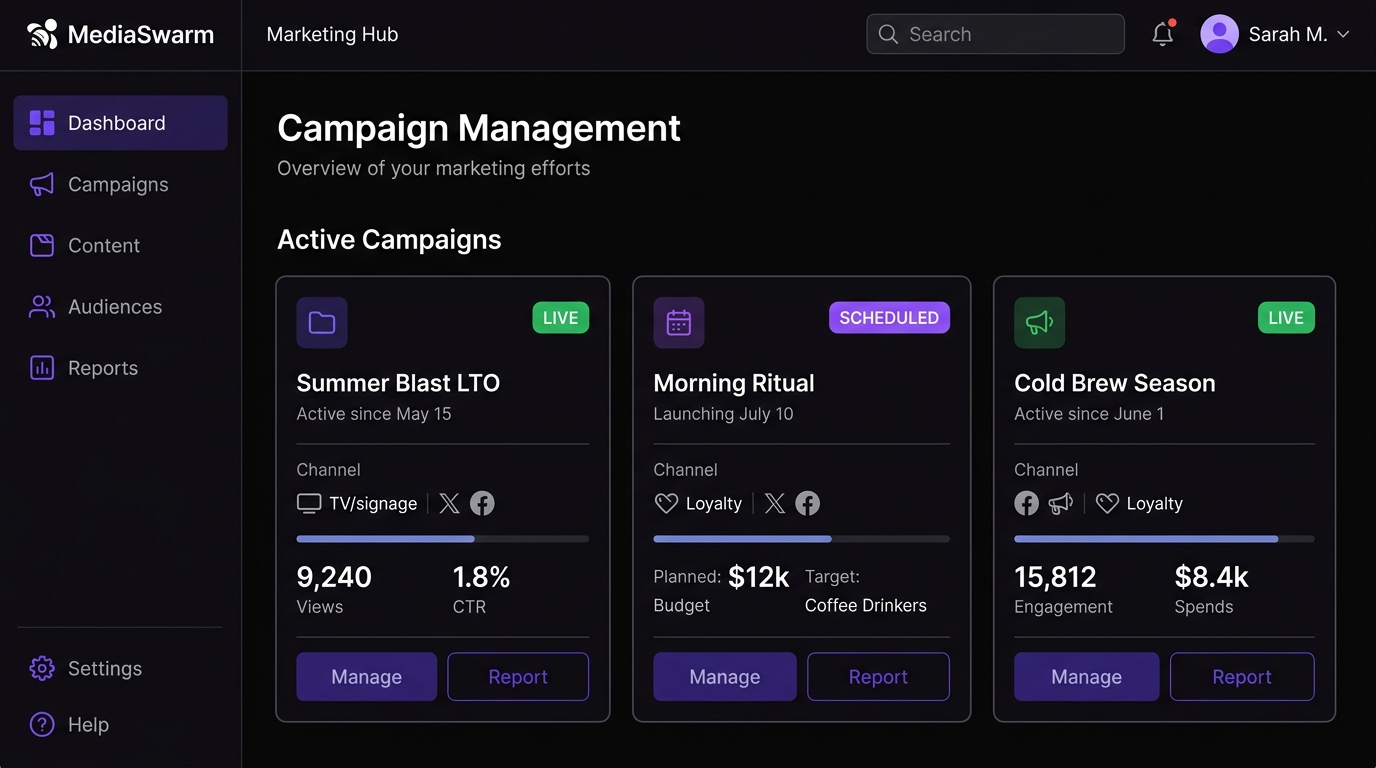Open the Morning Ritual Report

(878, 677)
